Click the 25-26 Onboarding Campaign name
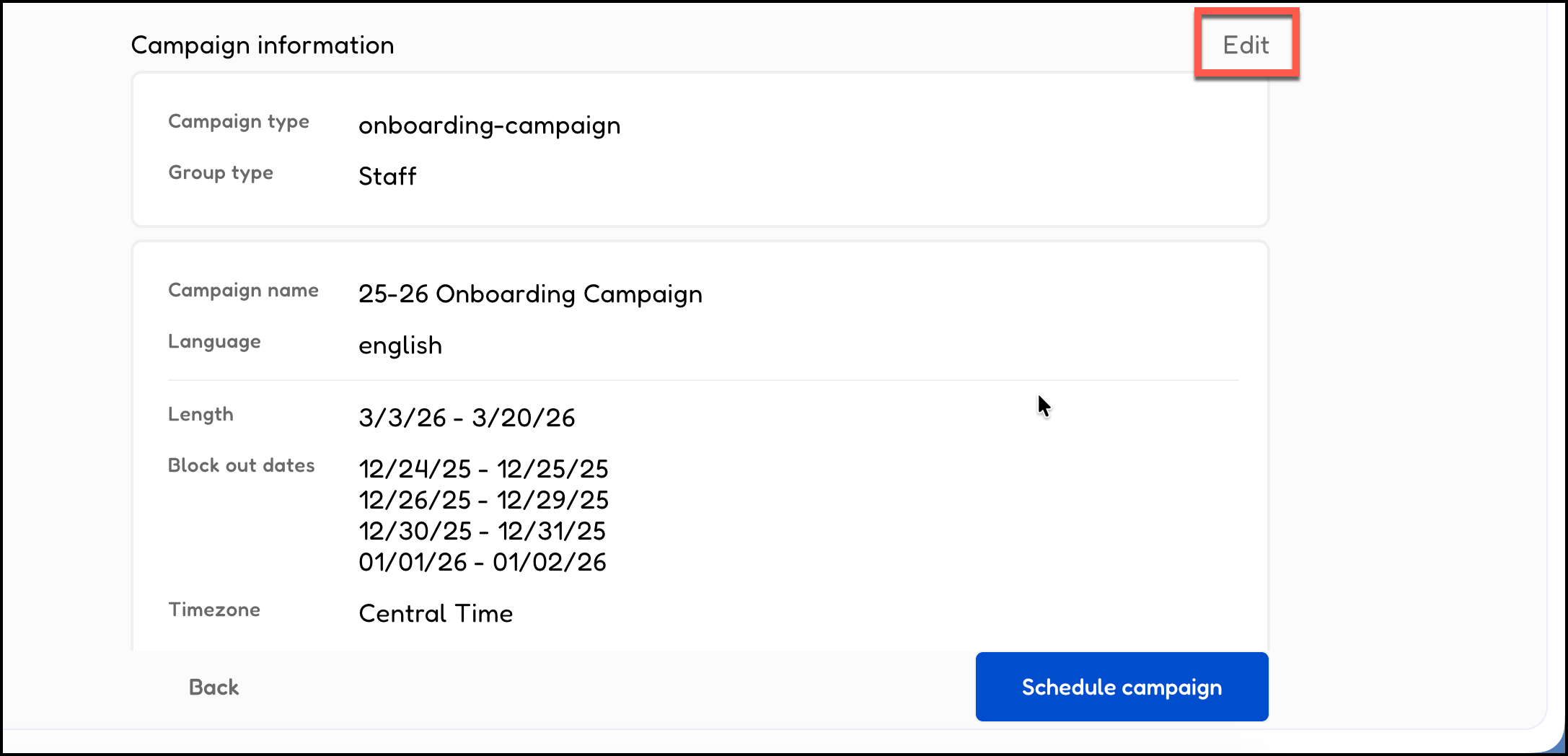Viewport: 1568px width, 756px height. point(530,294)
